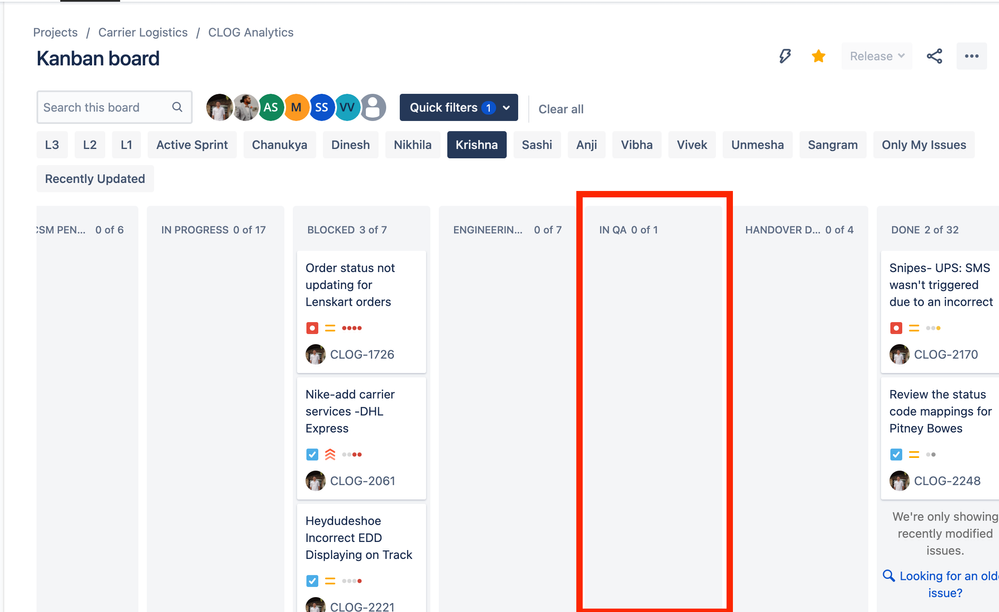Click assignee avatar on CLOG-2248 card
This screenshot has width=999, height=612.
[900, 481]
